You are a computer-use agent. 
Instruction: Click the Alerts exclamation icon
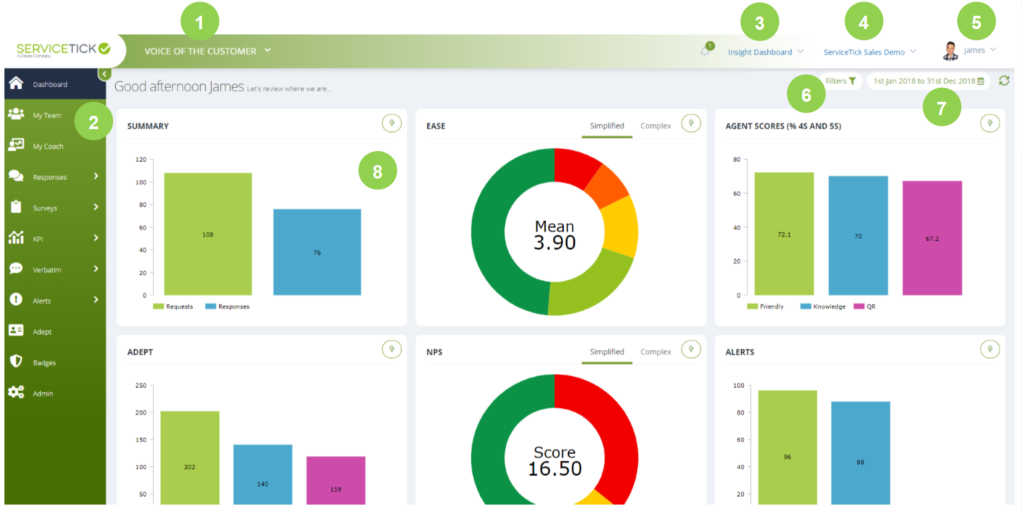click(x=16, y=300)
